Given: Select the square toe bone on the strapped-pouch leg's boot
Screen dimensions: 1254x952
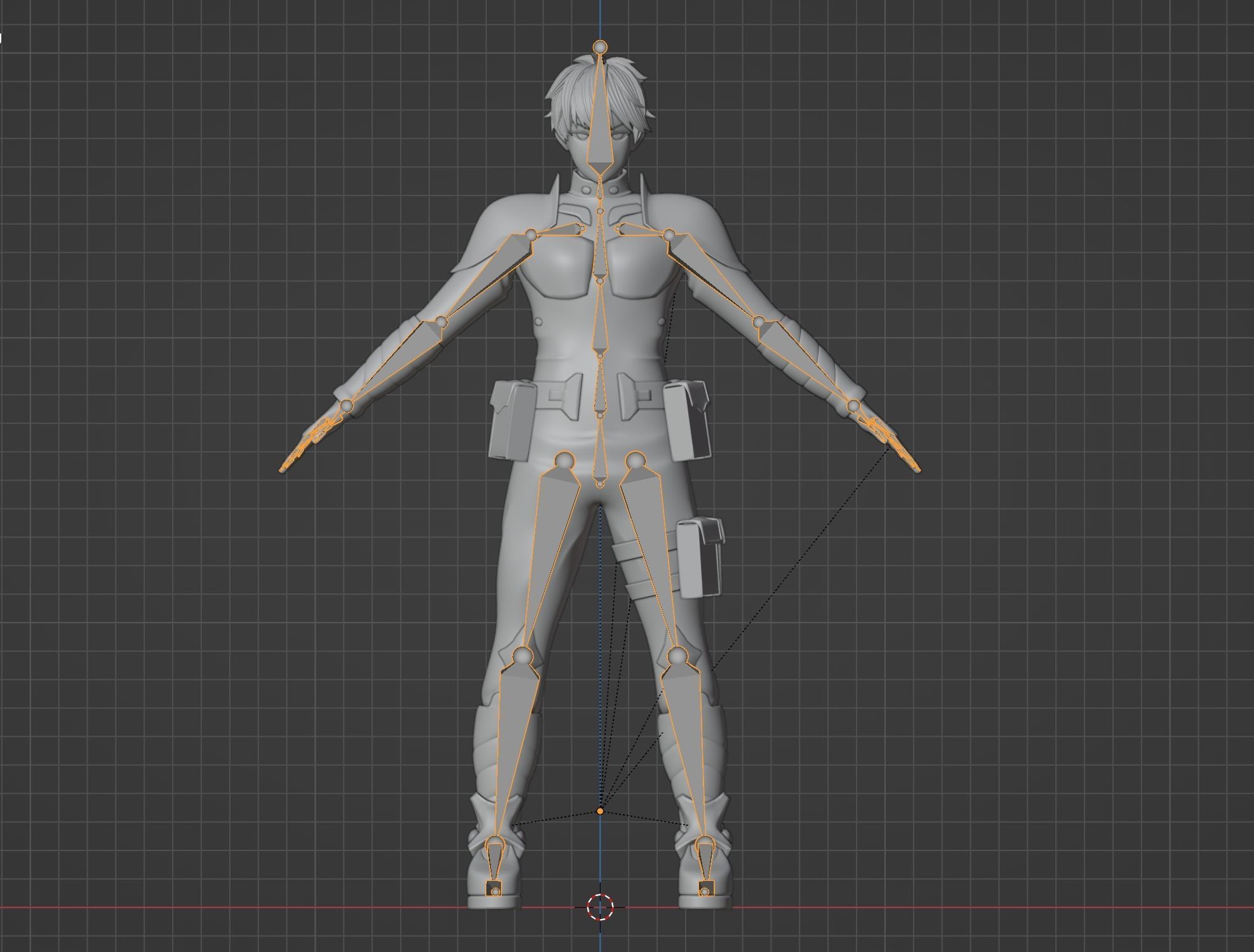Looking at the screenshot, I should point(706,888).
